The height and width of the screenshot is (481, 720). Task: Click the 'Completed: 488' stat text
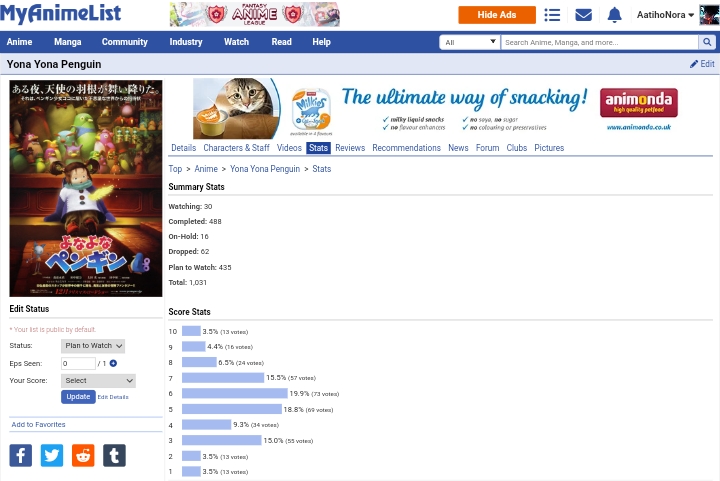point(195,221)
